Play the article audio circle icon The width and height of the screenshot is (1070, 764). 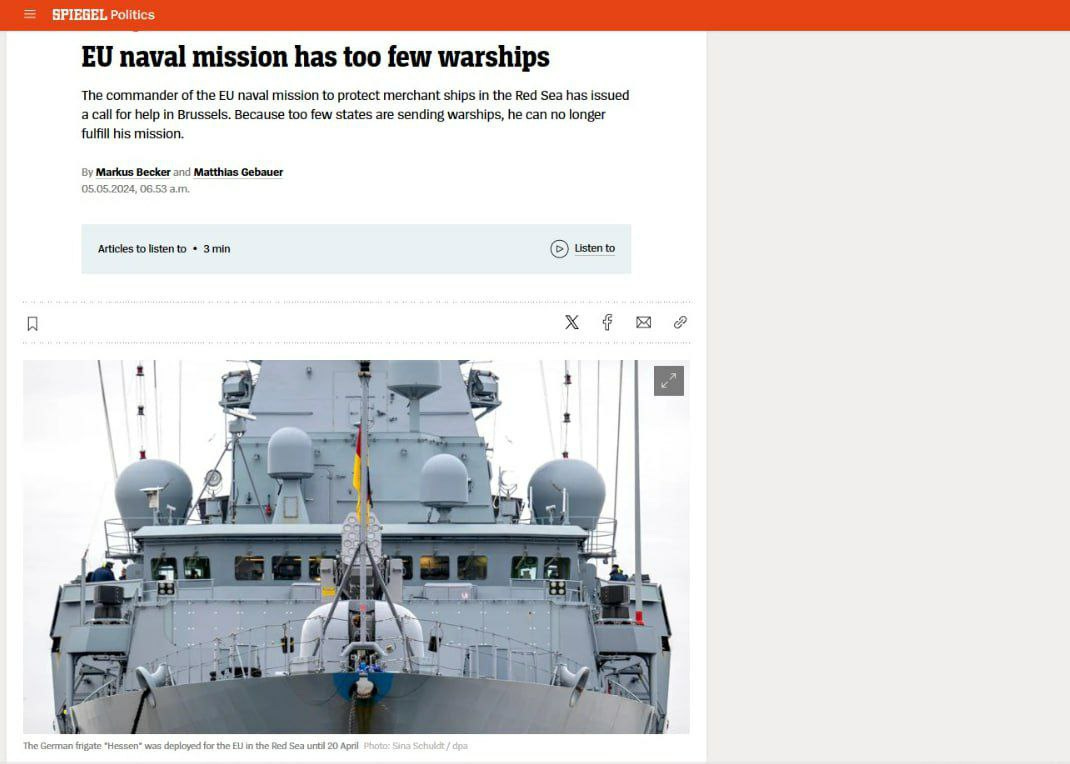[x=559, y=249]
